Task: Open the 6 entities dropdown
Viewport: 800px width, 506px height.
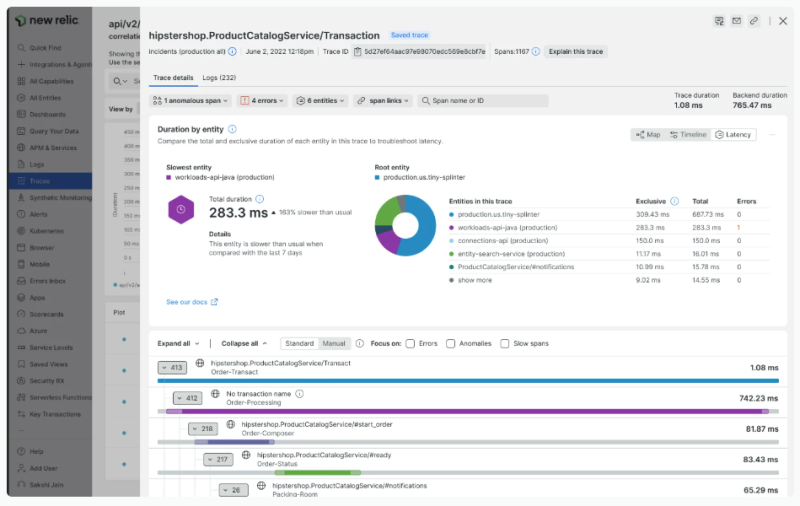Action: pos(320,100)
